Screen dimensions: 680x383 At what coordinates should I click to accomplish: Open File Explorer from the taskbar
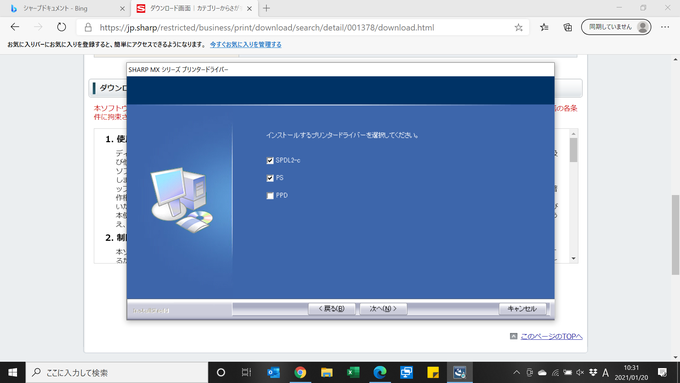point(327,372)
